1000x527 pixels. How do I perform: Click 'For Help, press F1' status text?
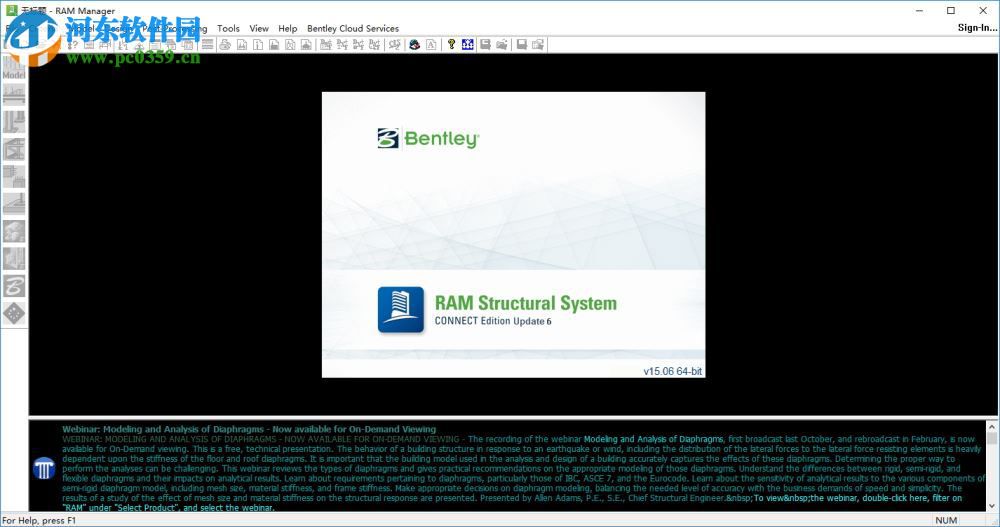click(x=40, y=521)
